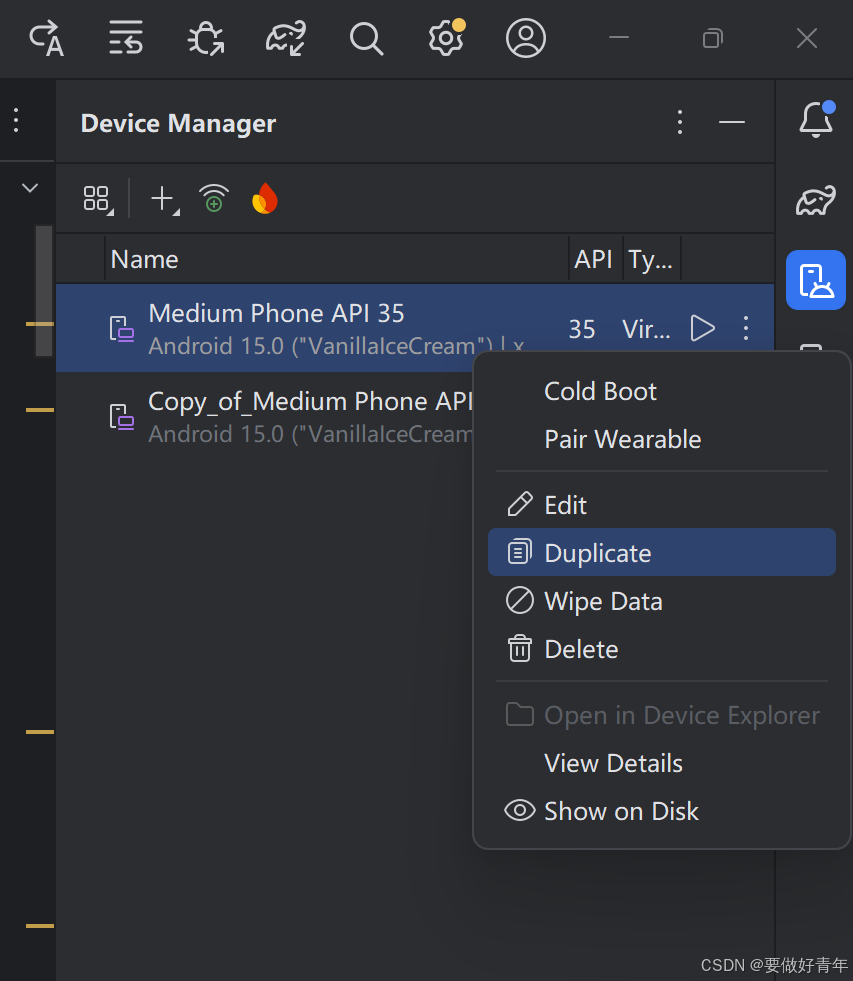Image resolution: width=853 pixels, height=981 pixels.
Task: Click the Translate icon in top toolbar
Action: pos(46,39)
